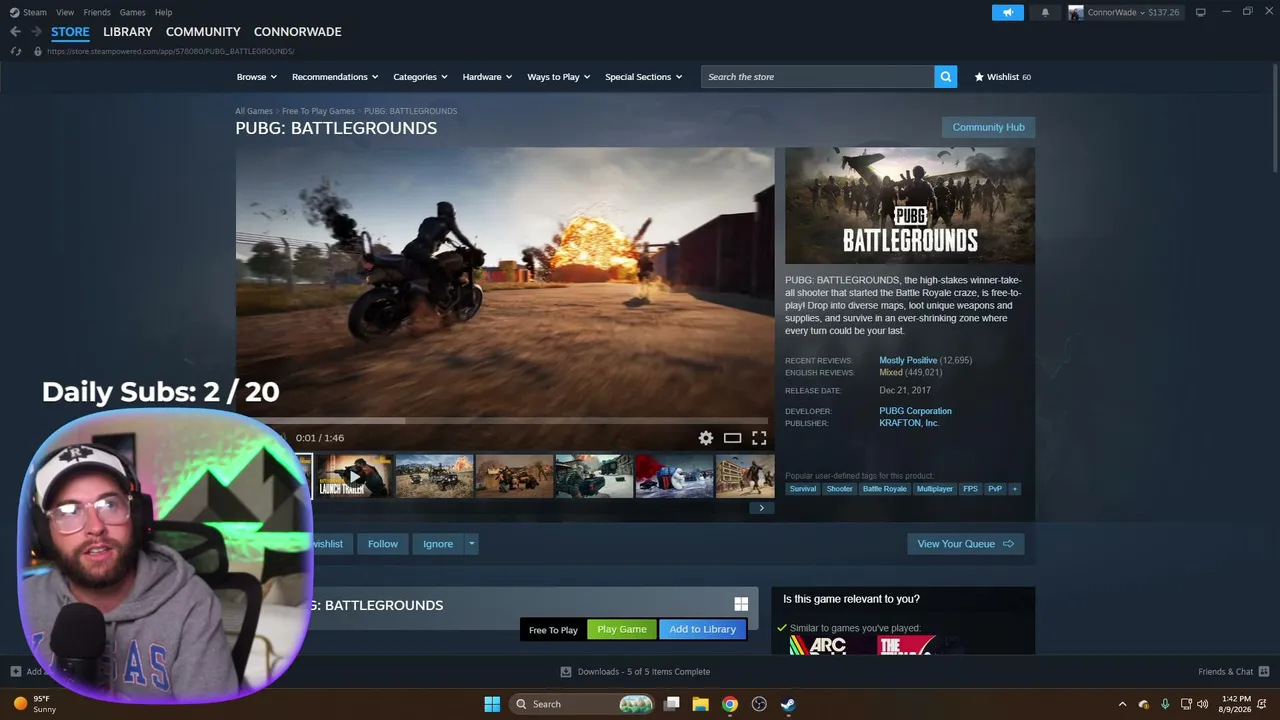Open the Games menu
The height and width of the screenshot is (720, 1280).
[132, 12]
